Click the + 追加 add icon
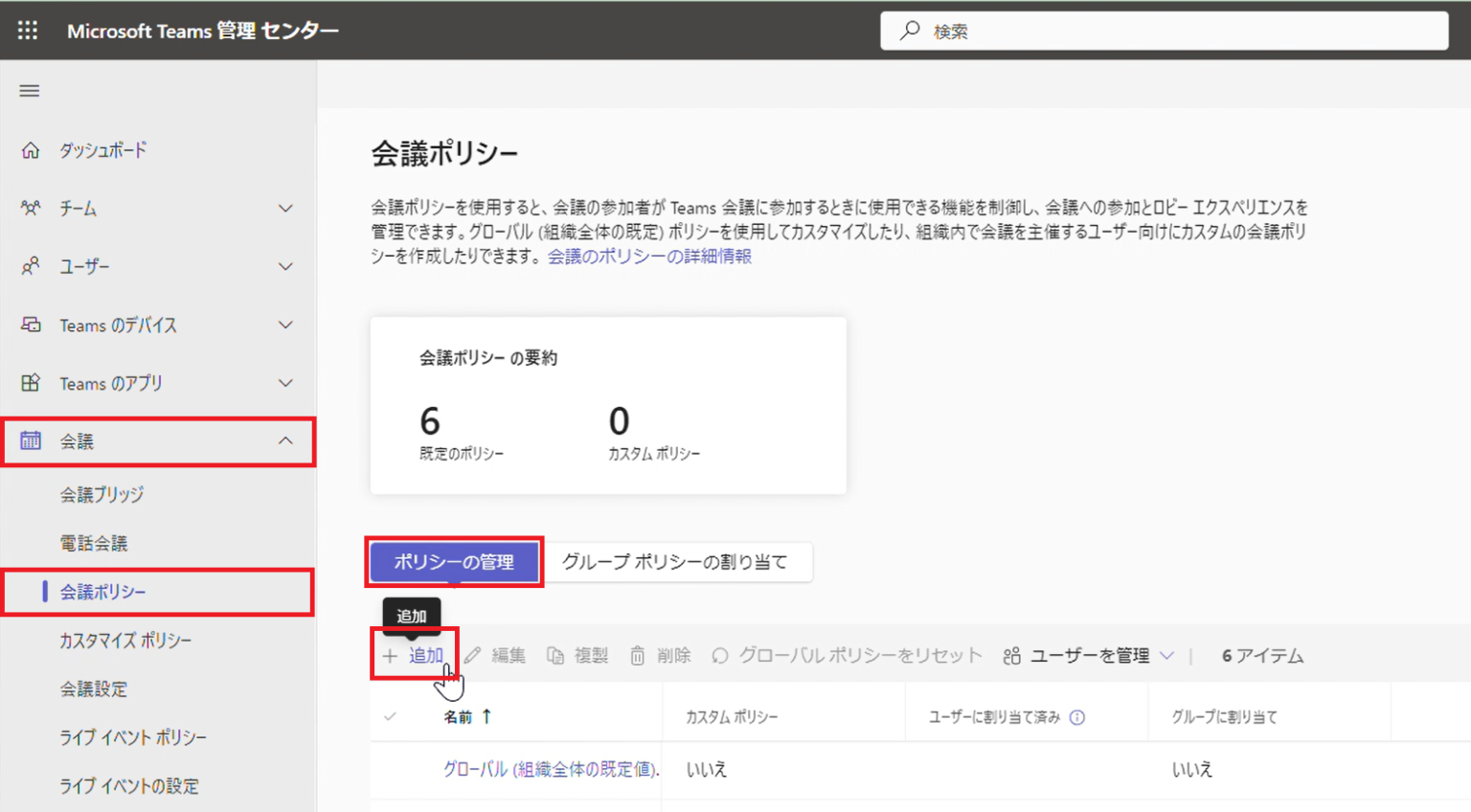Screen dimensions: 1471x812 coord(390,655)
